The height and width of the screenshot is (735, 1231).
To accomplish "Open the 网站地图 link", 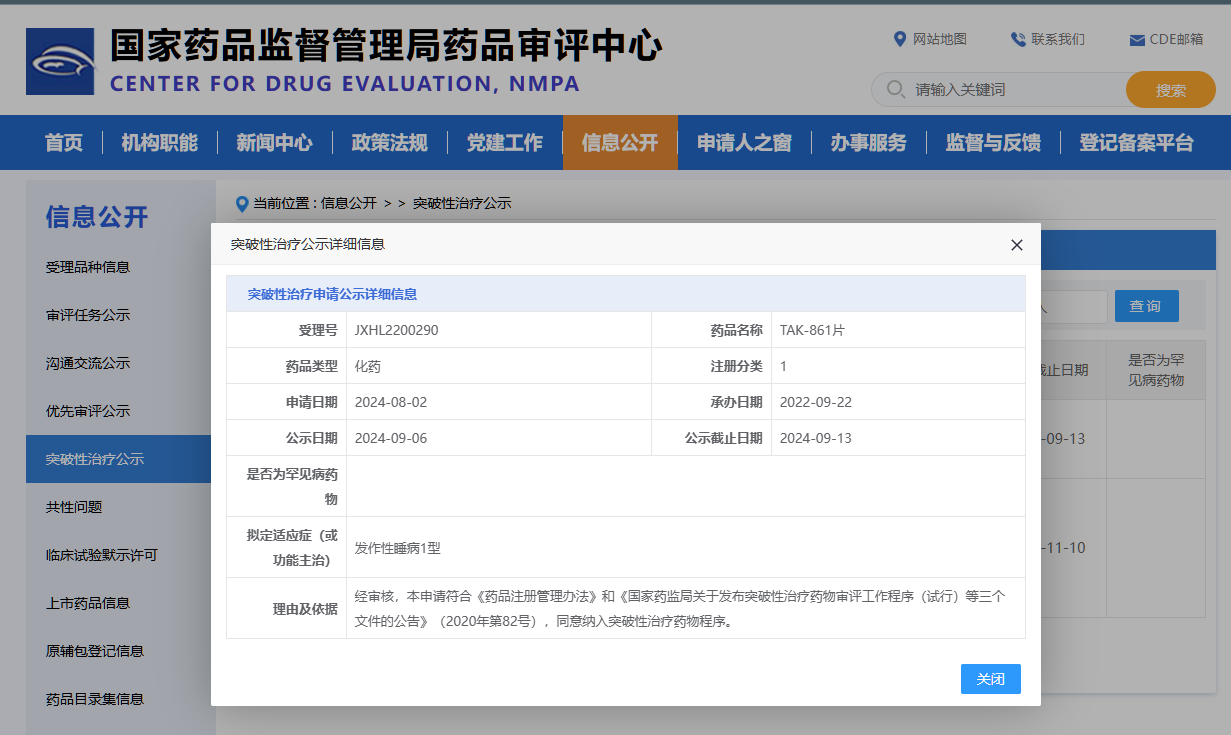I will click(940, 39).
